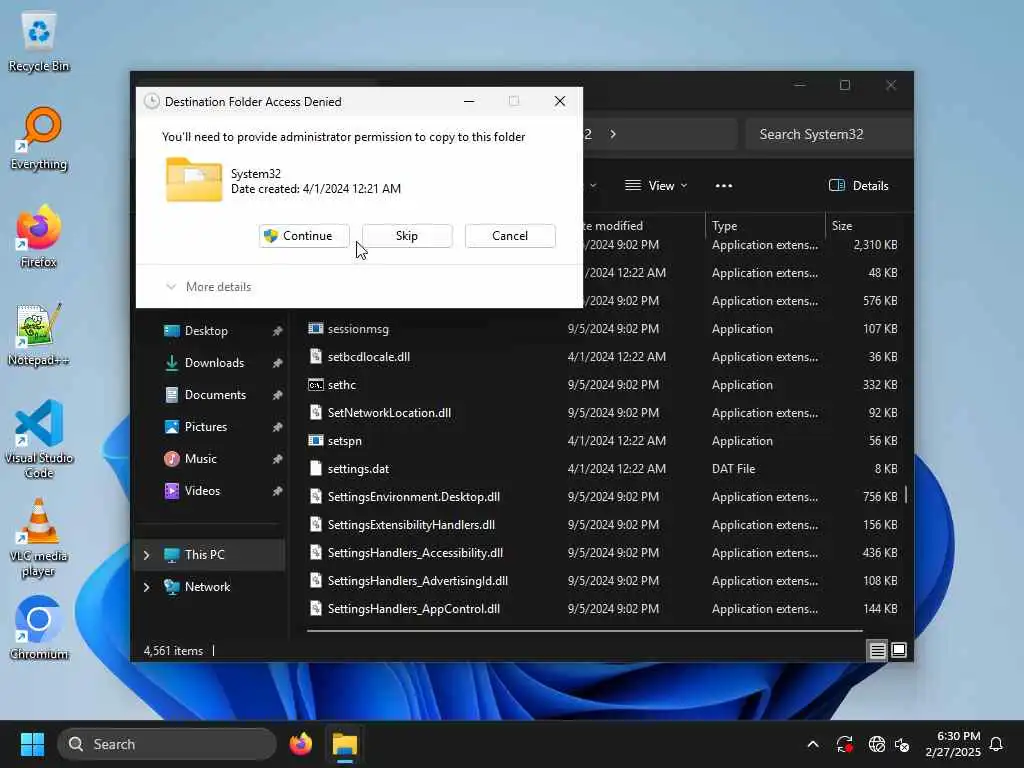Select the sethc application file
Image resolution: width=1024 pixels, height=768 pixels.
[342, 385]
